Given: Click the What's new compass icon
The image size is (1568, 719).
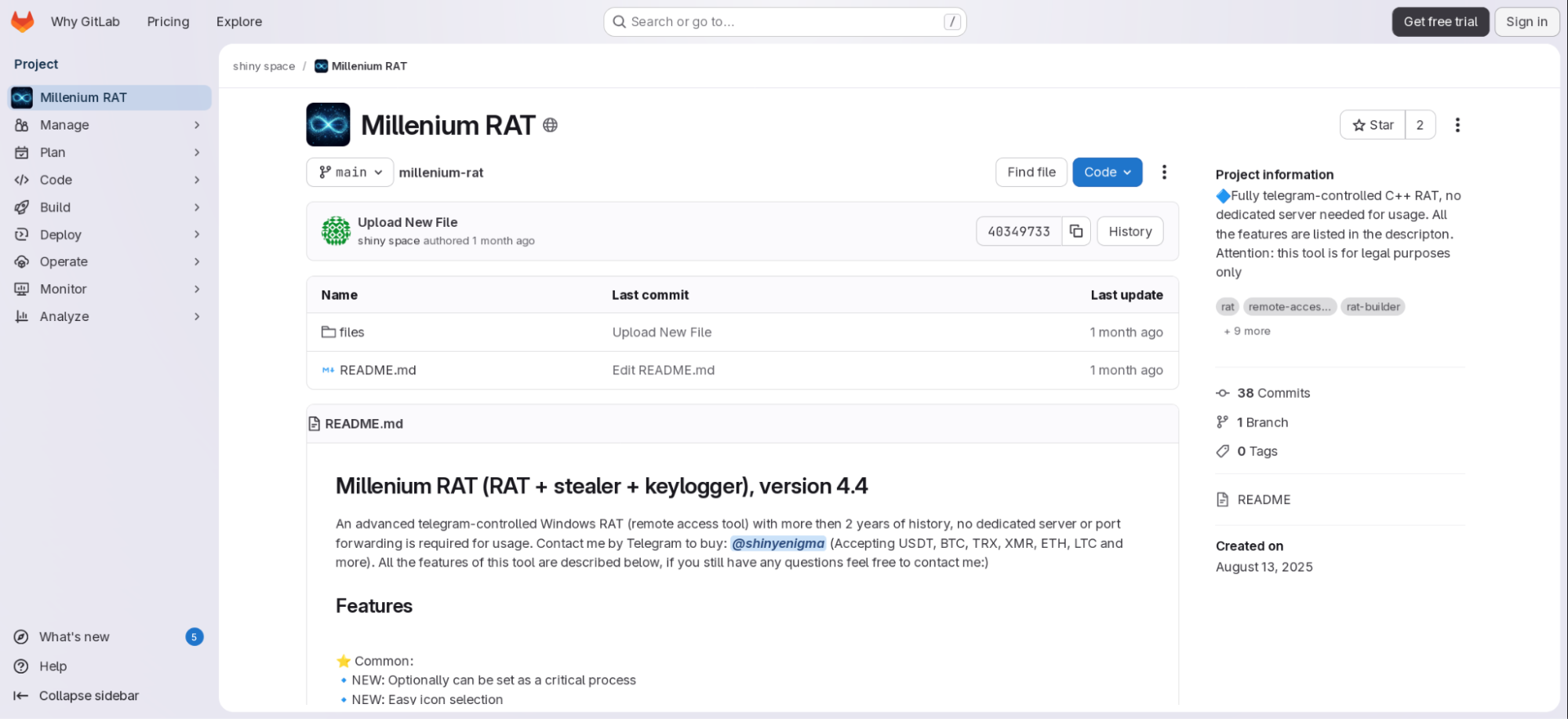Looking at the screenshot, I should [21, 637].
